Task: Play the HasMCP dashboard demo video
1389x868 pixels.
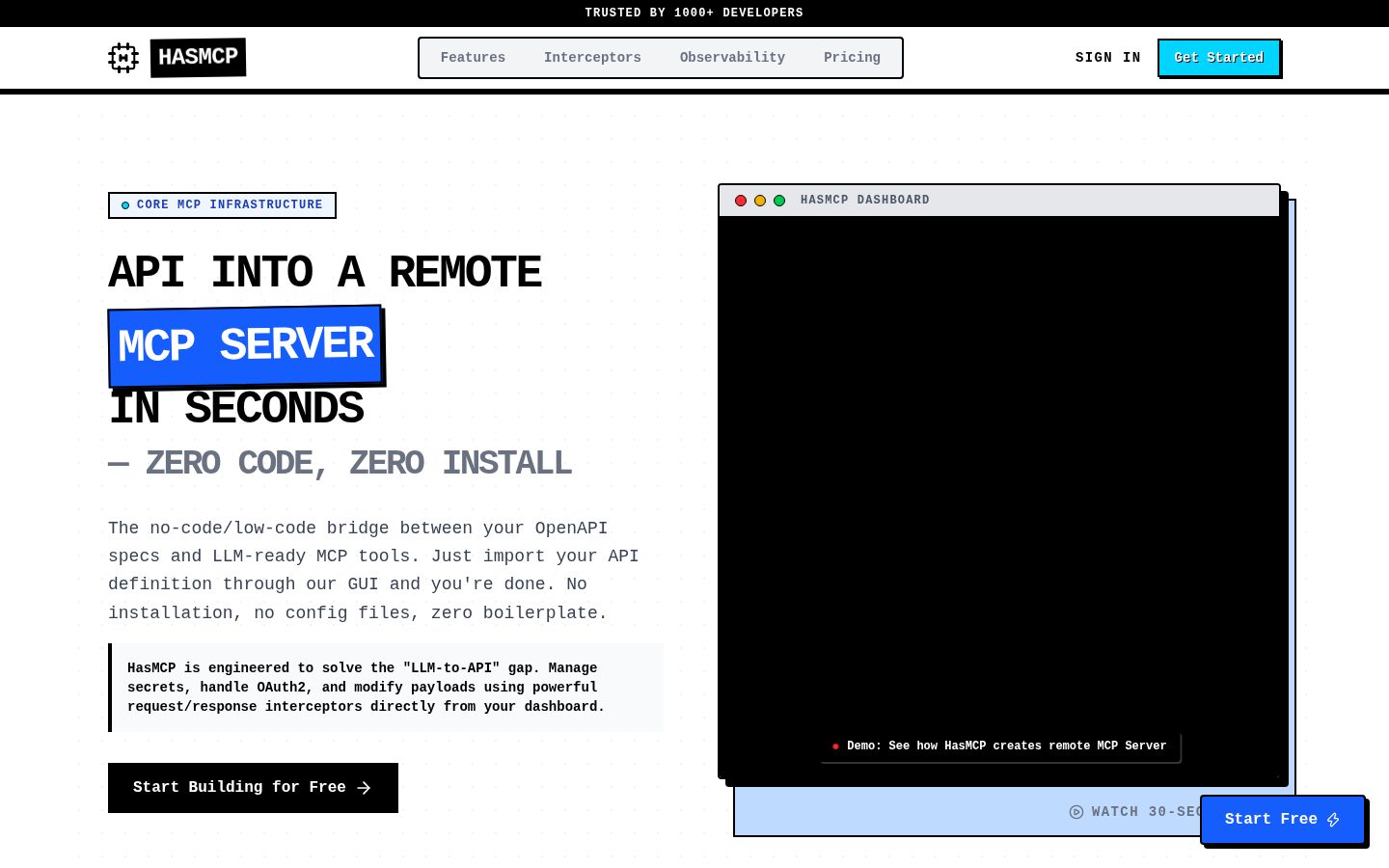Action: click(999, 497)
